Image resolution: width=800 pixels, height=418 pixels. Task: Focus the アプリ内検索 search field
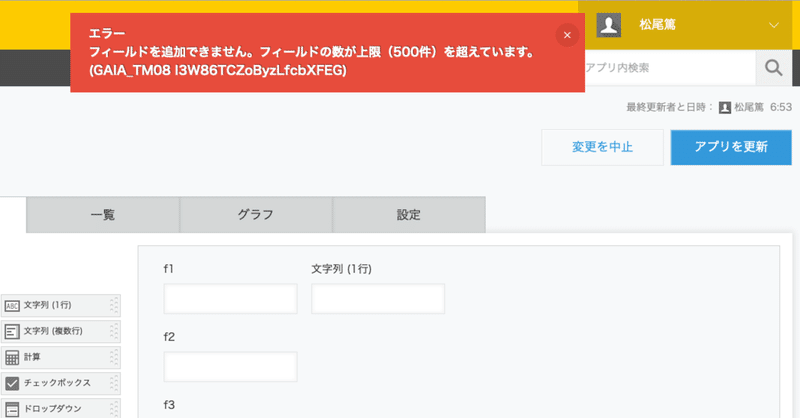[x=670, y=67]
